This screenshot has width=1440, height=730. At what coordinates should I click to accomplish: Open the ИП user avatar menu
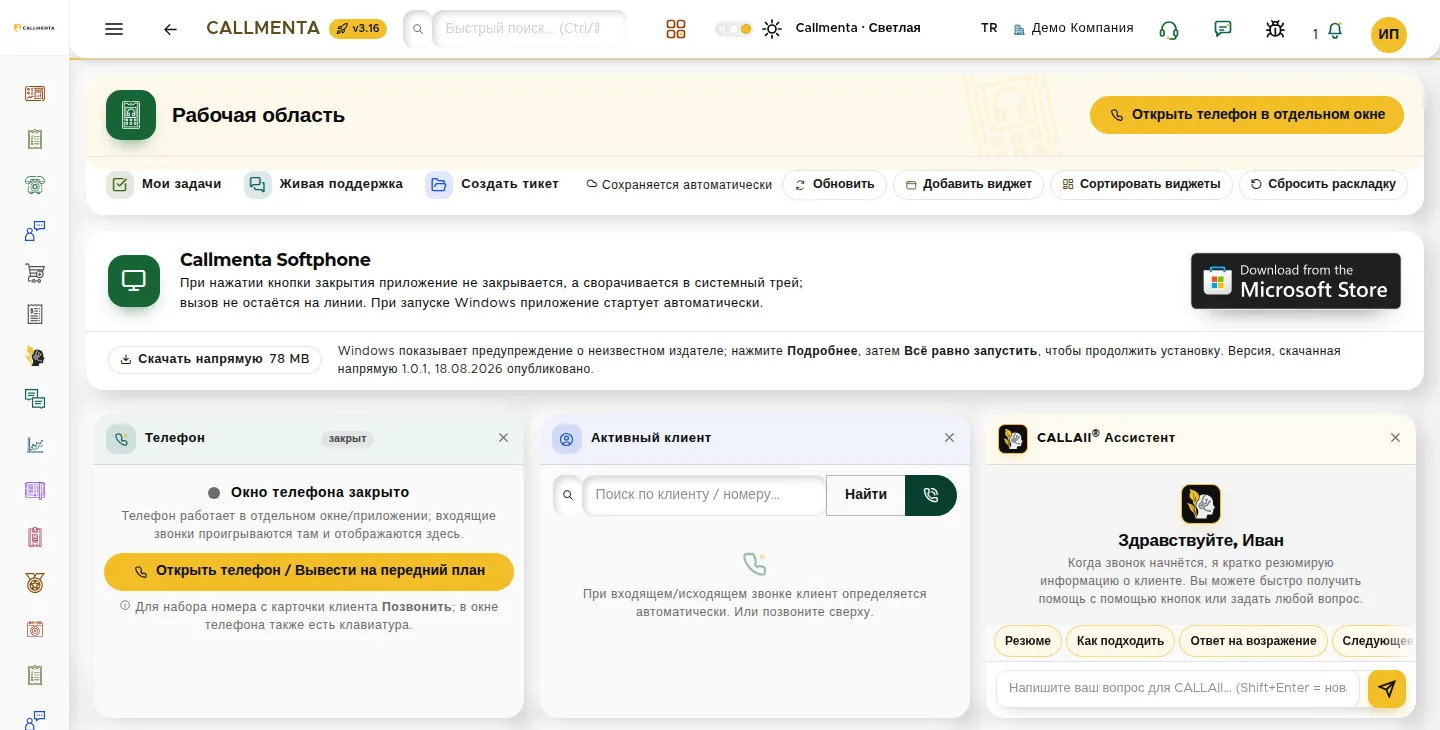(1389, 34)
